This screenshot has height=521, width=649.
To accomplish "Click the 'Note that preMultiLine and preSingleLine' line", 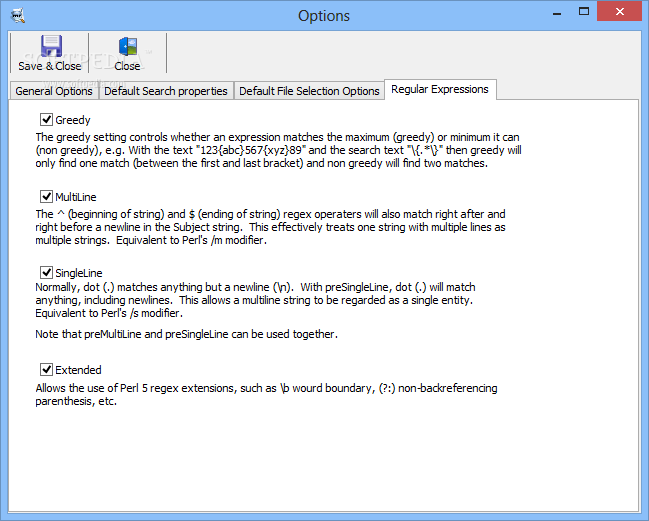I will tap(186, 334).
